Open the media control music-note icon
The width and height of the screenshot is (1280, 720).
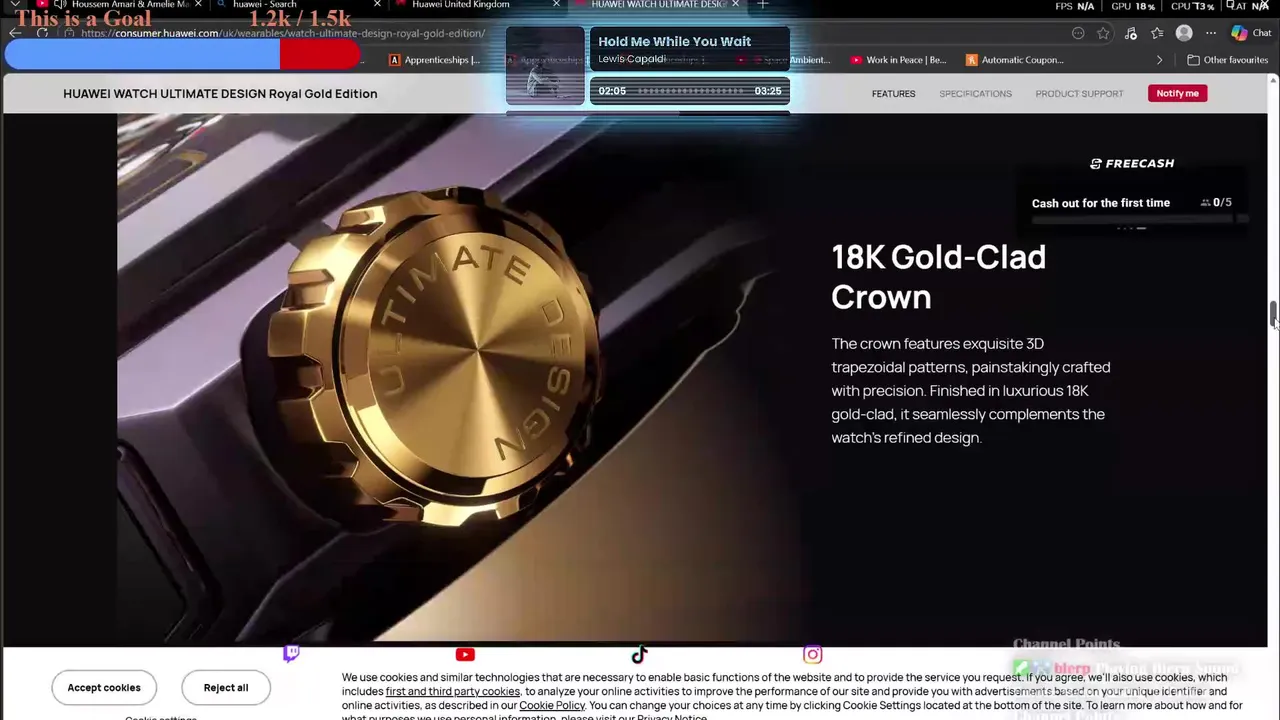pos(1131,33)
